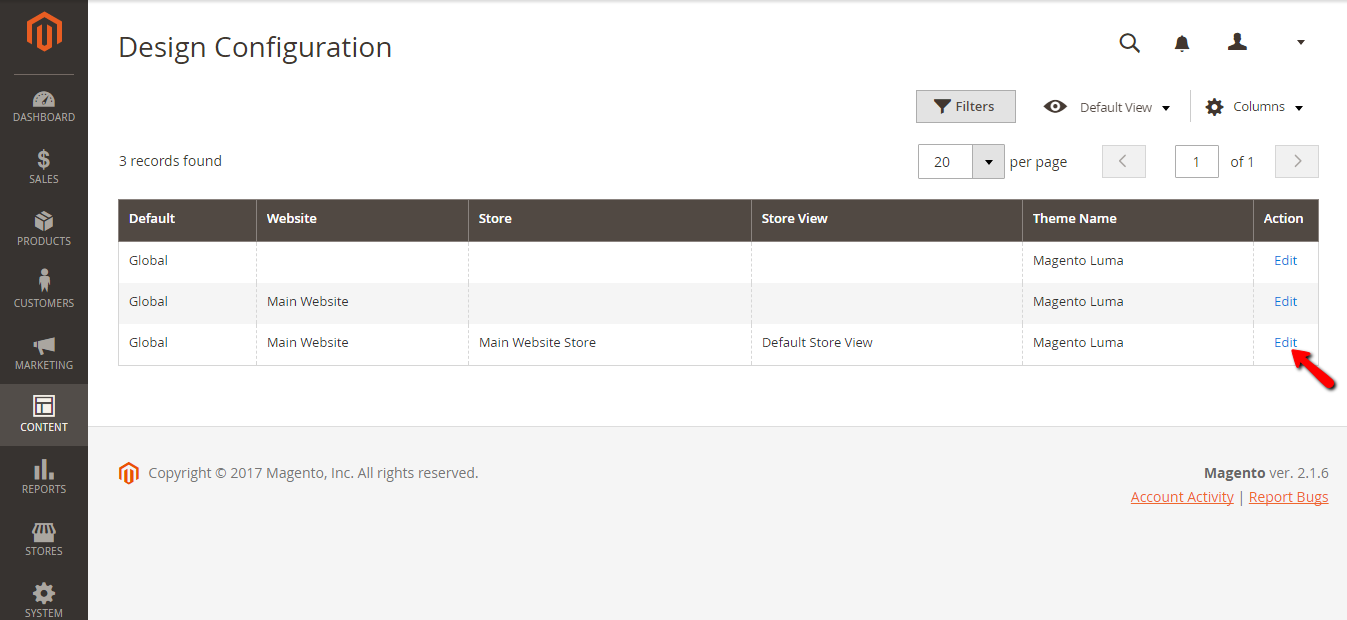Open the Products sidebar menu
The image size is (1347, 620).
pyautogui.click(x=44, y=229)
